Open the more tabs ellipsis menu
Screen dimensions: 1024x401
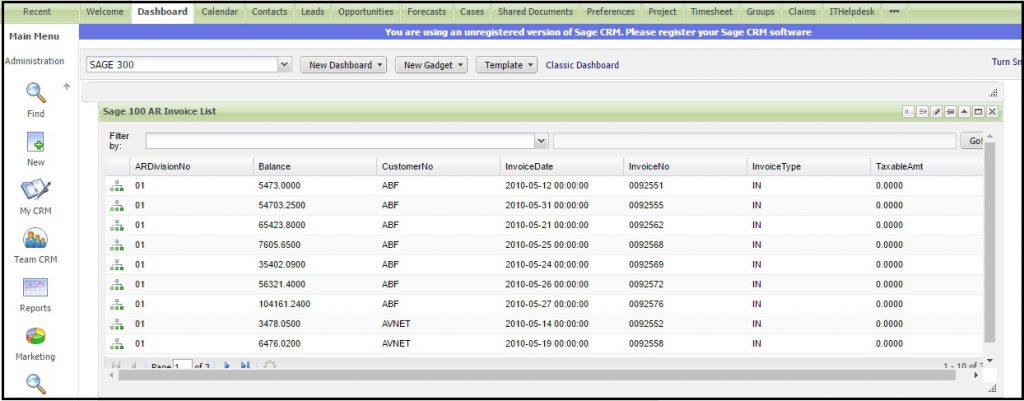(x=894, y=11)
